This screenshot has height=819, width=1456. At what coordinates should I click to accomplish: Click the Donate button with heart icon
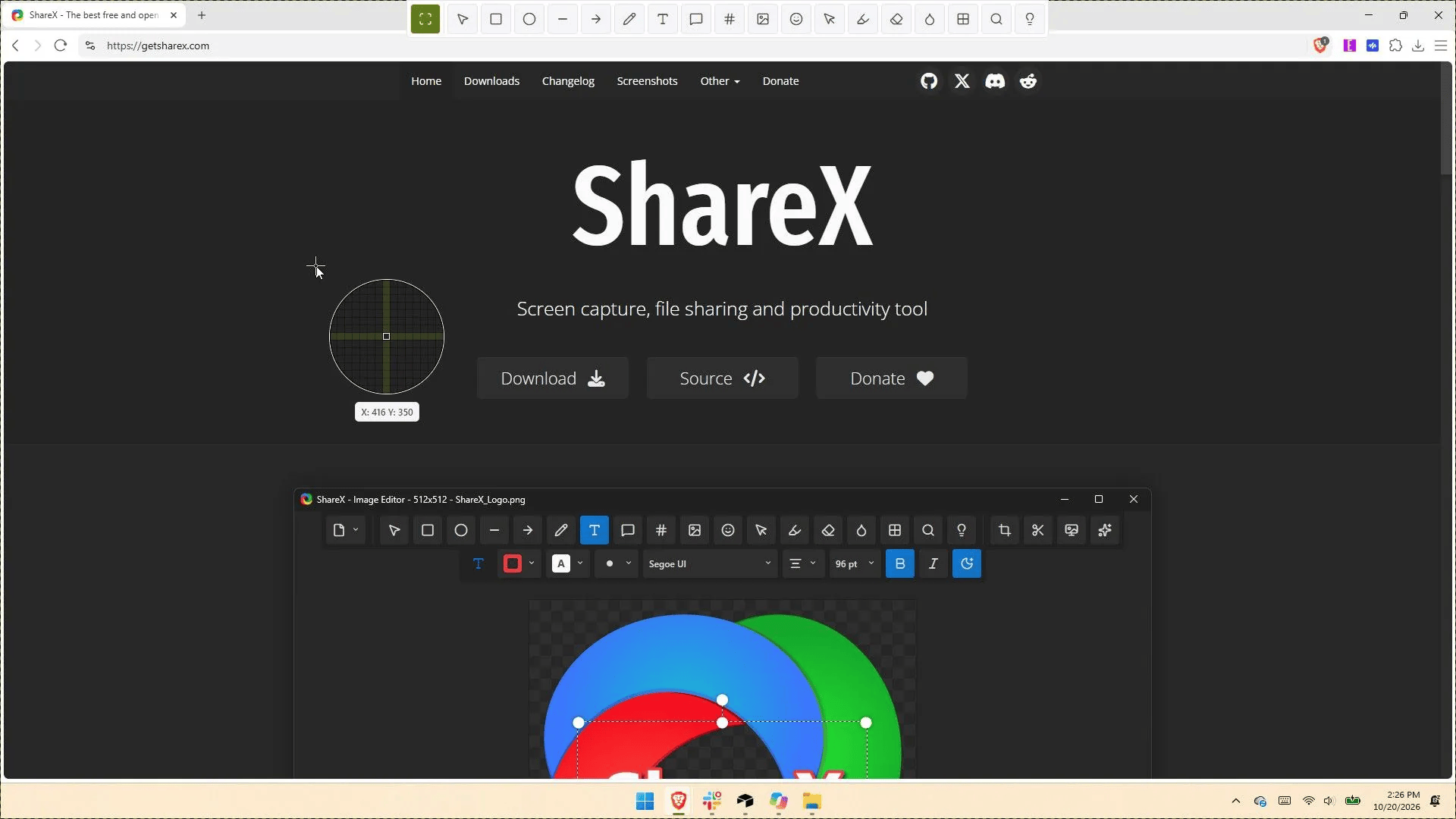click(x=892, y=378)
